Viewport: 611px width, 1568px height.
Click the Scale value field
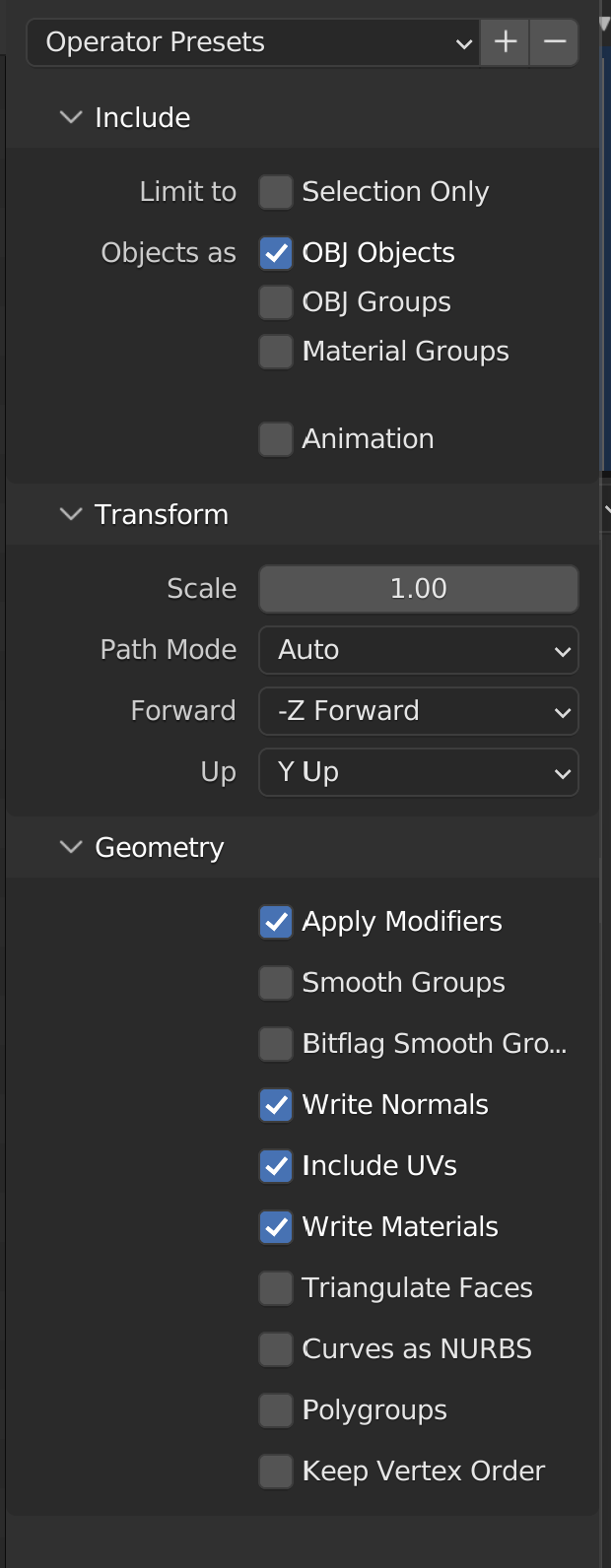[x=418, y=589]
